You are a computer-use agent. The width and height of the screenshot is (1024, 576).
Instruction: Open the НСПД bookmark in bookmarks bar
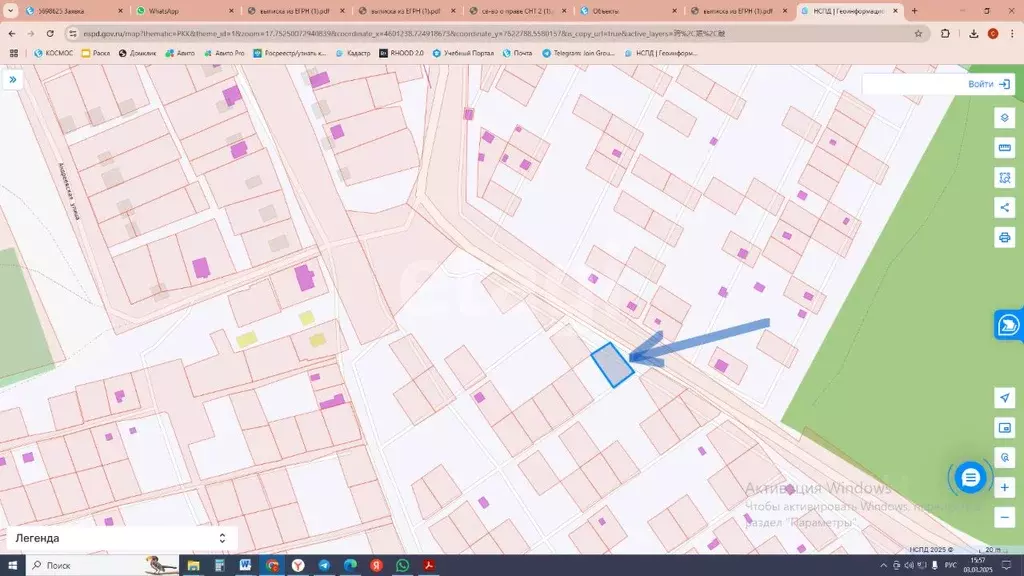pos(661,54)
